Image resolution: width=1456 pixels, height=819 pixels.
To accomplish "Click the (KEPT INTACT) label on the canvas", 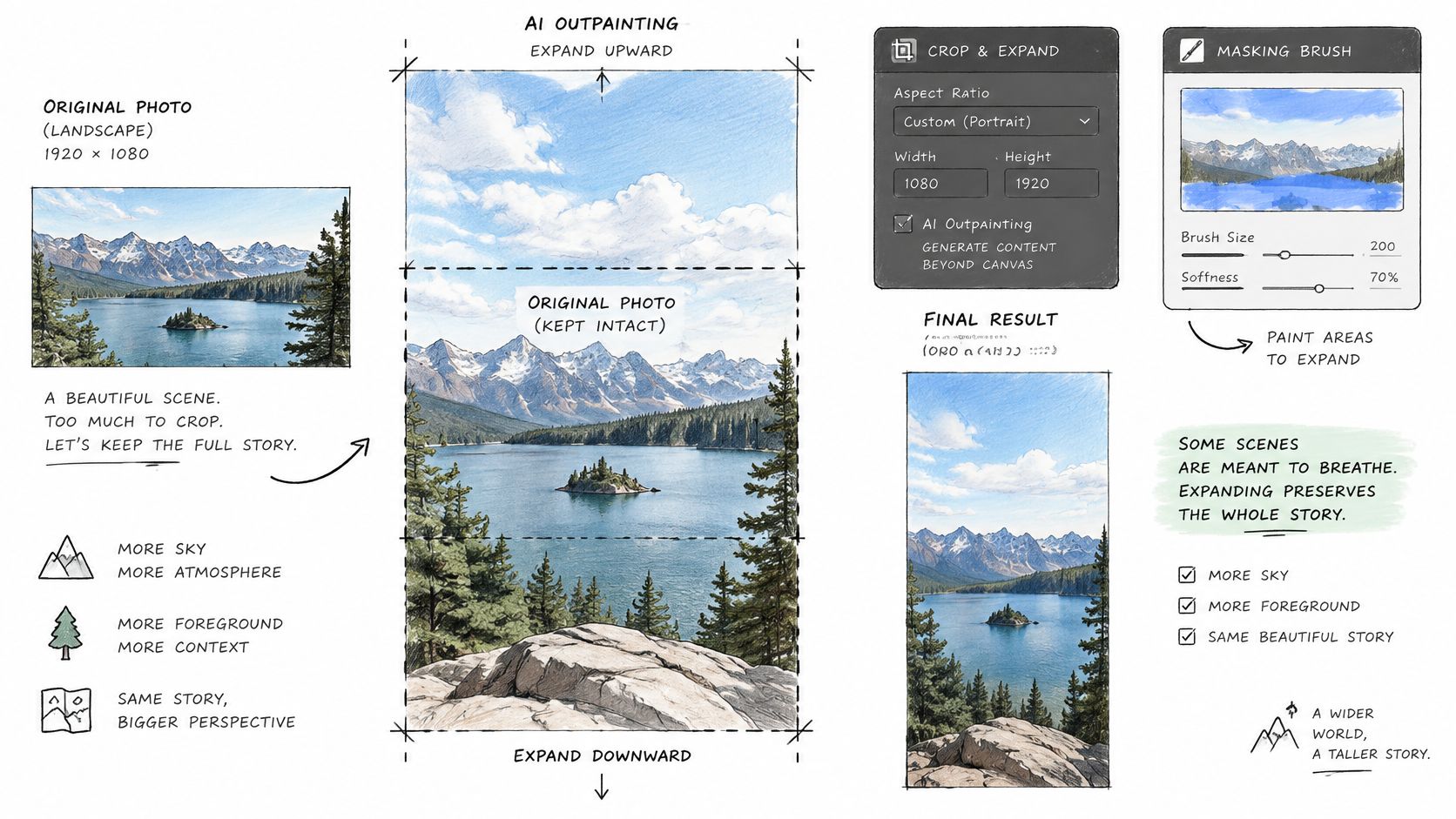I will tap(602, 326).
